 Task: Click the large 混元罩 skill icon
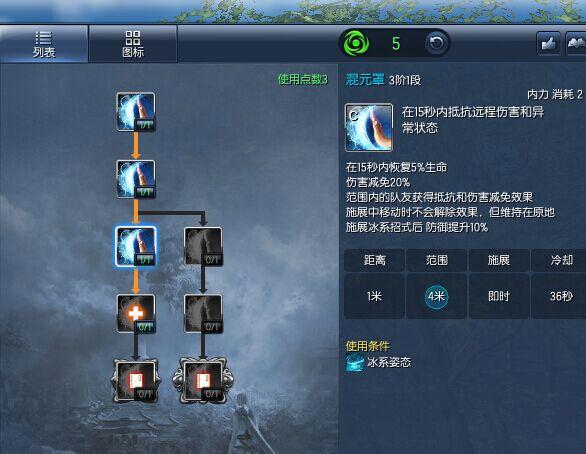(x=369, y=127)
